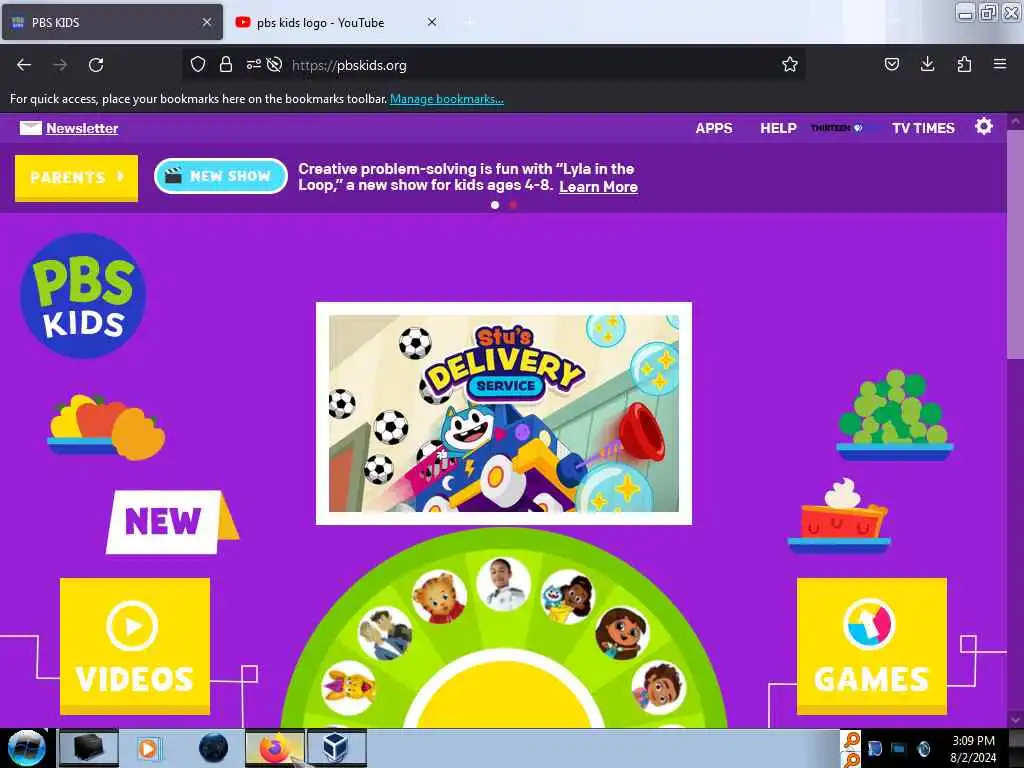The width and height of the screenshot is (1024, 768).
Task: Open the APPS menu item
Action: pos(714,128)
